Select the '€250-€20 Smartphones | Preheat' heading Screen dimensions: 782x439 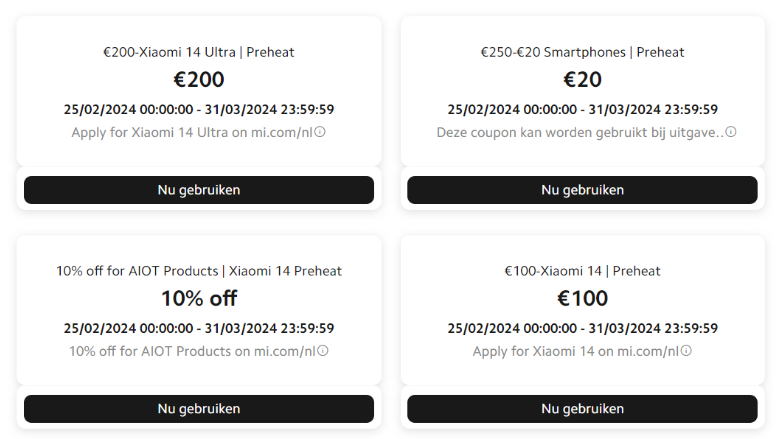coord(582,52)
